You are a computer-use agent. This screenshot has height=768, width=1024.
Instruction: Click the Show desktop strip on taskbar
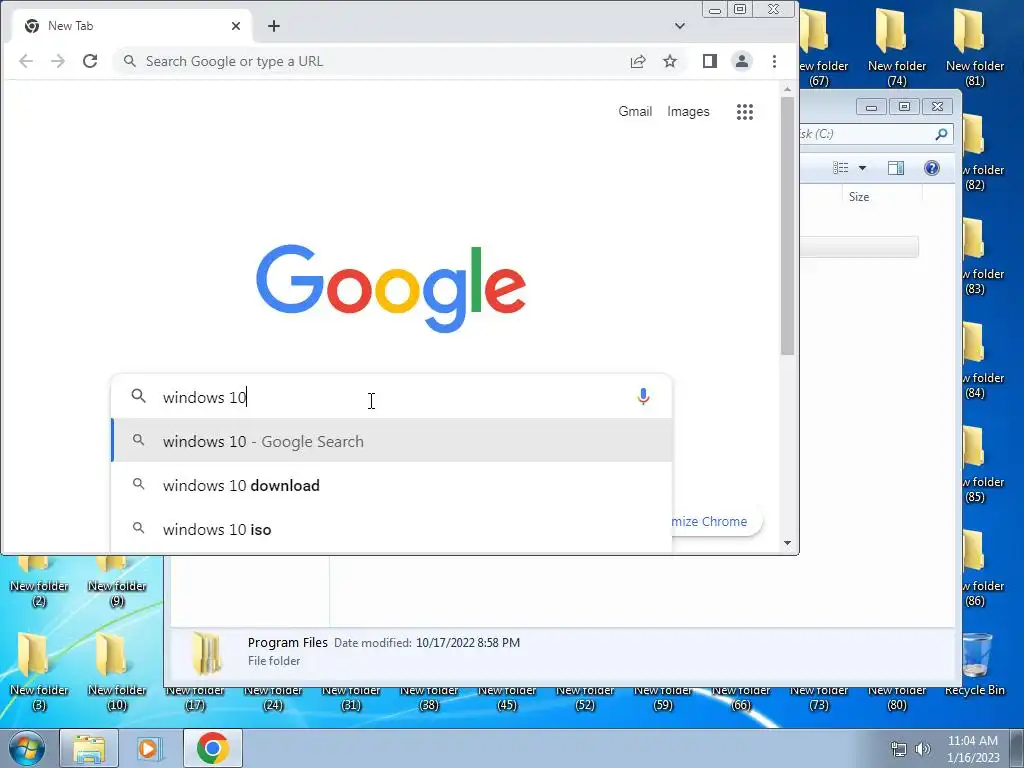(x=1017, y=748)
